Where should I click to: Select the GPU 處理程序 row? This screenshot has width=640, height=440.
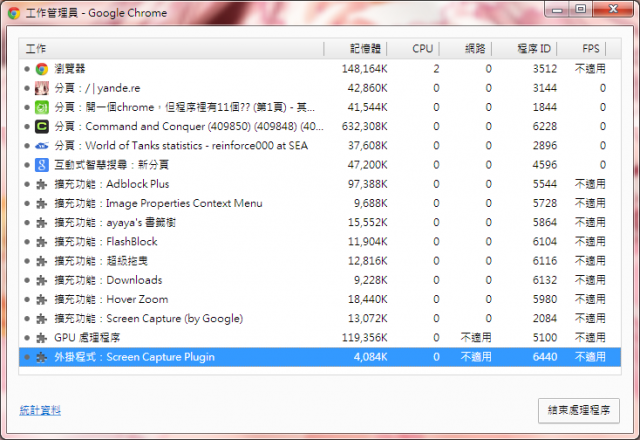coord(320,338)
